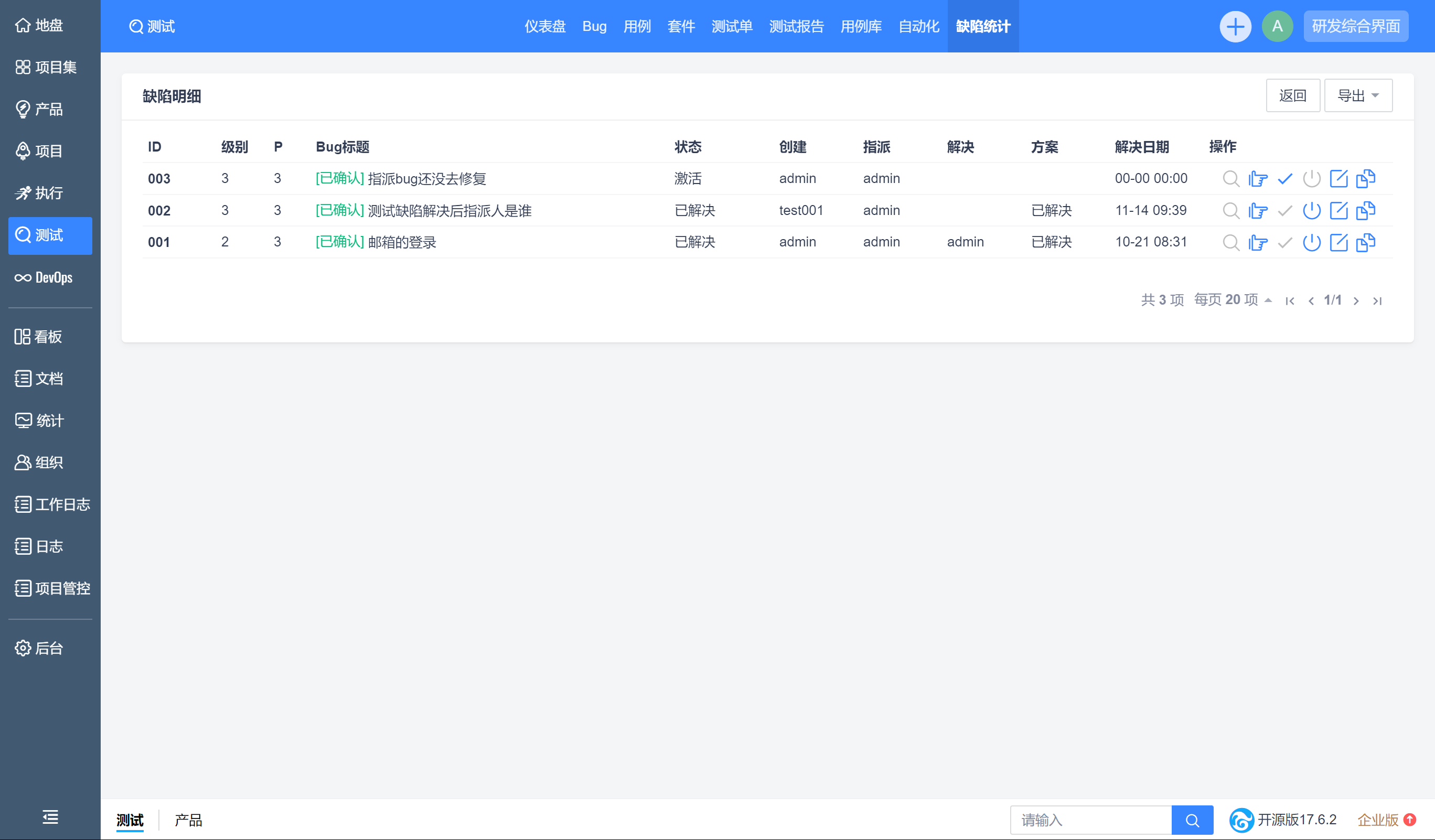Jump to last page arrow
This screenshot has height=840, width=1435.
(x=1377, y=300)
